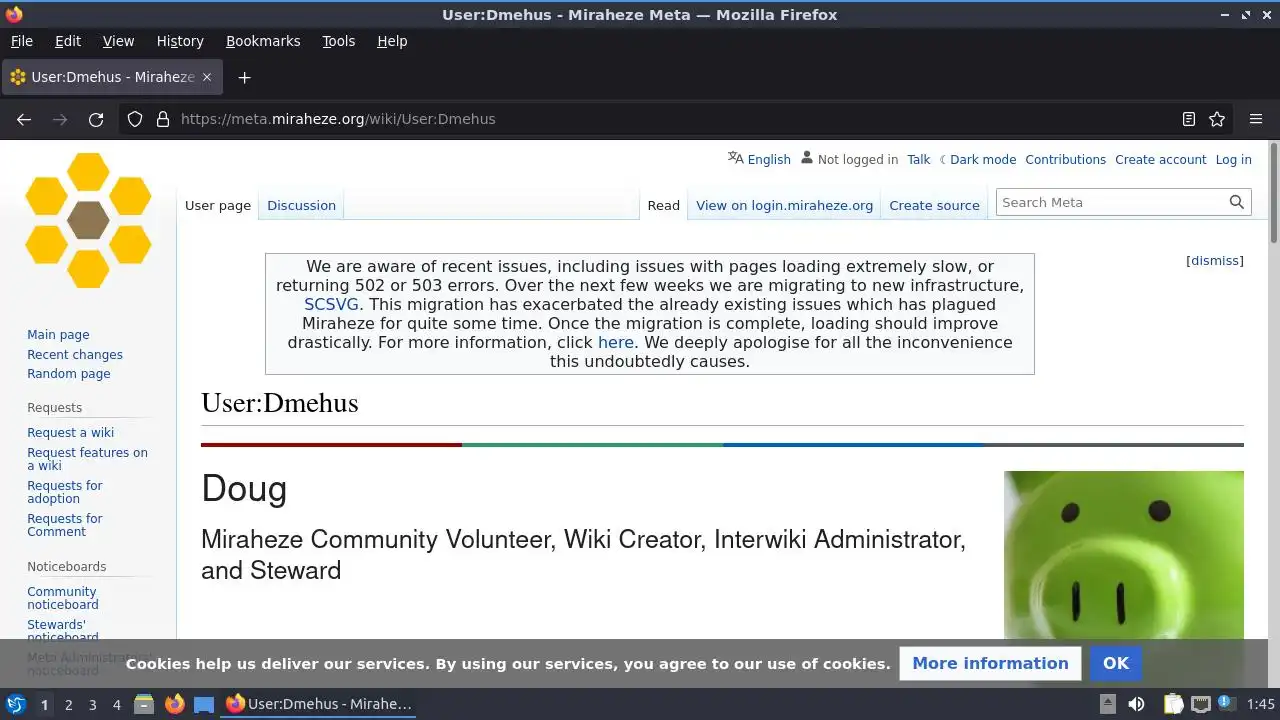This screenshot has height=720, width=1280.
Task: Open a new tab with plus button
Action: (x=244, y=77)
